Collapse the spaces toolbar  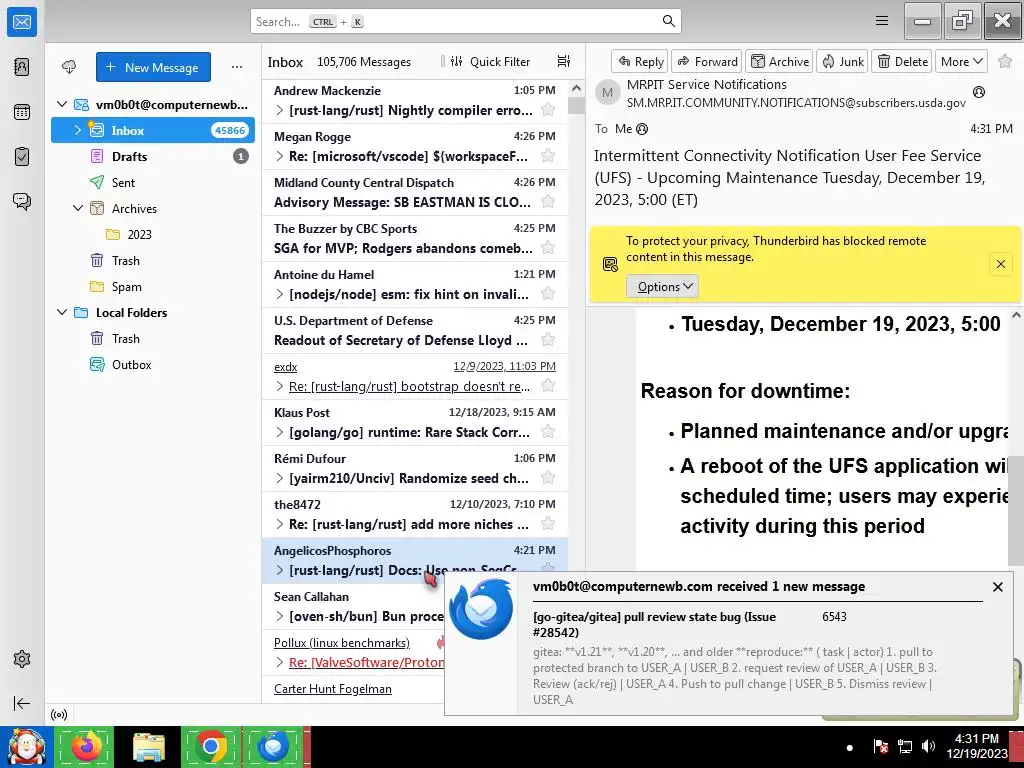click(x=22, y=703)
